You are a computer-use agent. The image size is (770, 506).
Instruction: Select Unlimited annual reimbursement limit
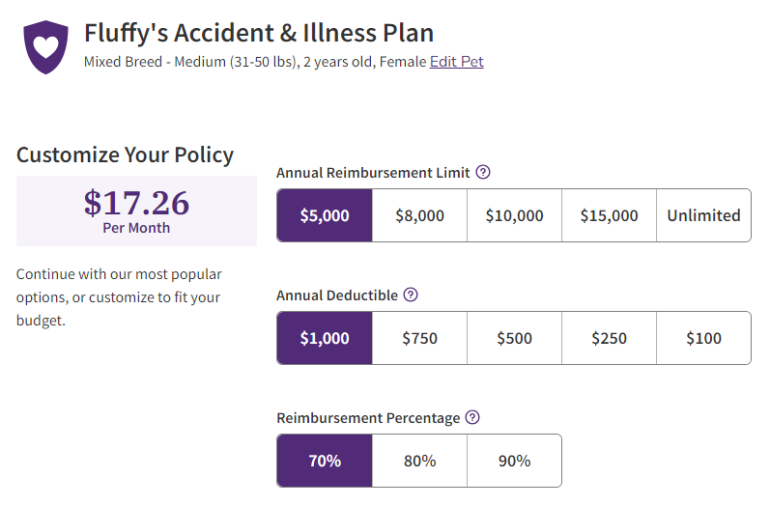click(703, 215)
